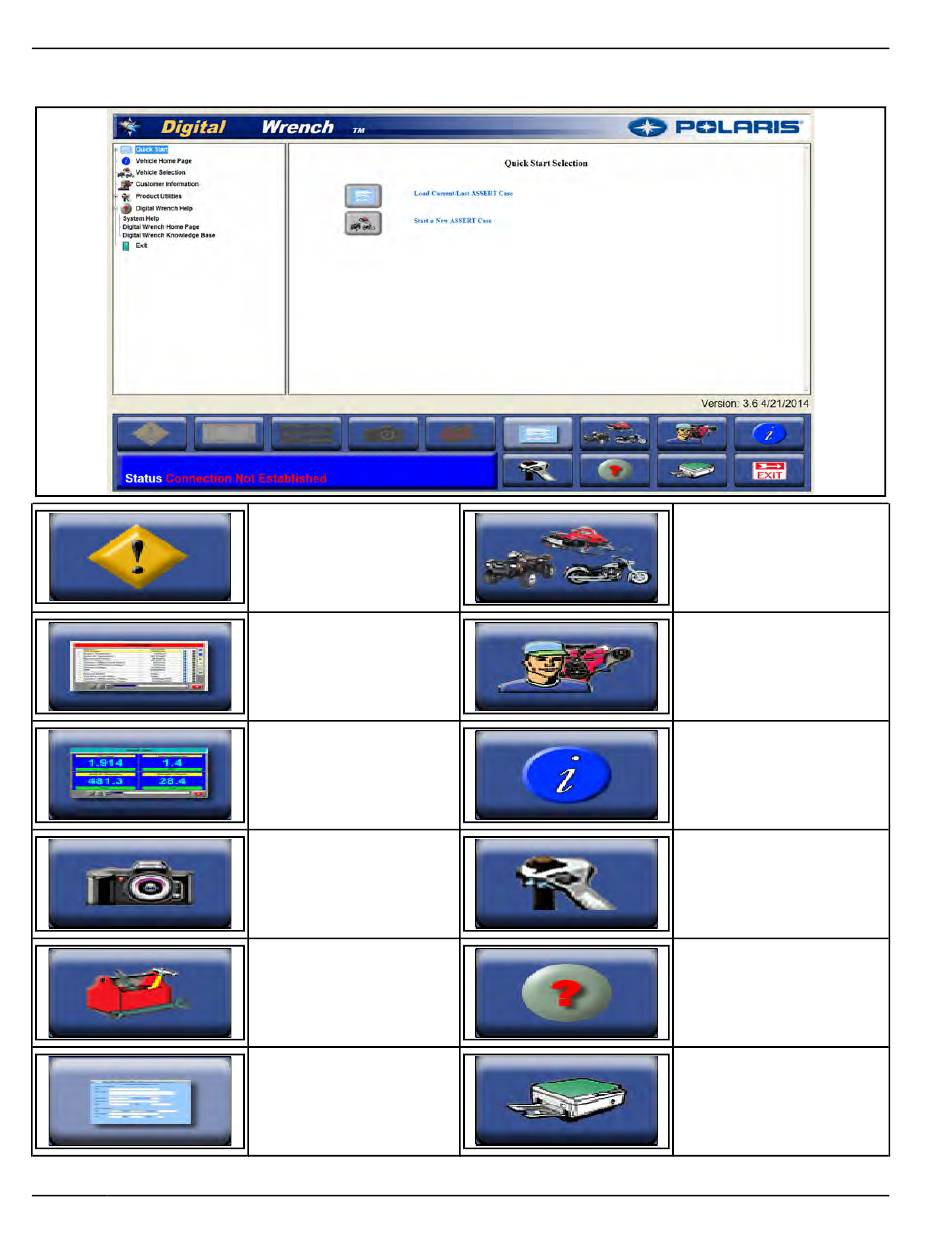Select Product Utilities in the tree
The image size is (950, 1249).
pyautogui.click(x=157, y=196)
